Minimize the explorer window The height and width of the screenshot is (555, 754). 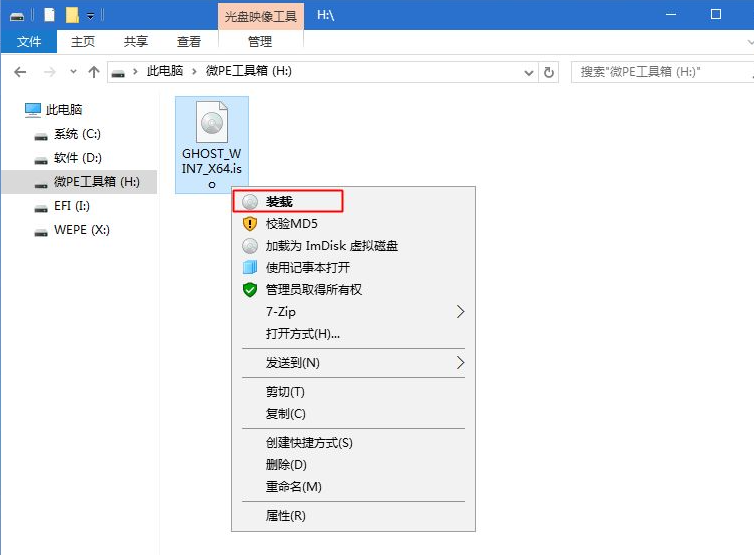point(671,14)
